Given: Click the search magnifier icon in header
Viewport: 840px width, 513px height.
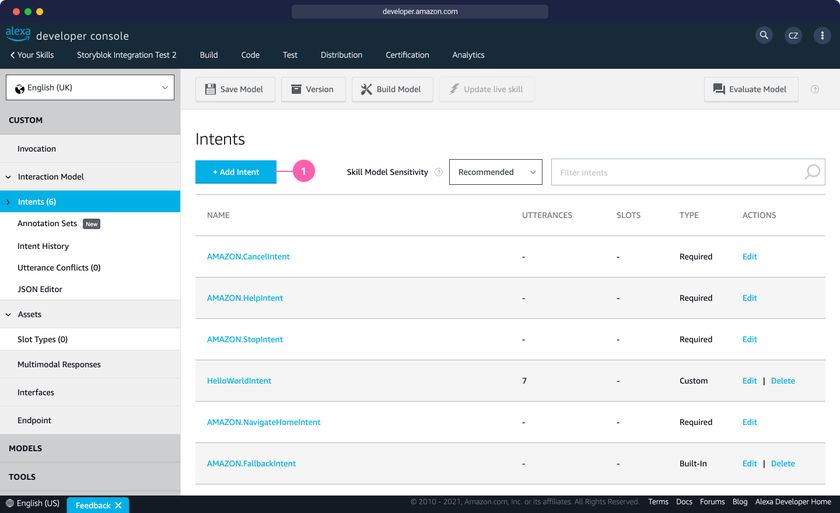Looking at the screenshot, I should coord(764,35).
